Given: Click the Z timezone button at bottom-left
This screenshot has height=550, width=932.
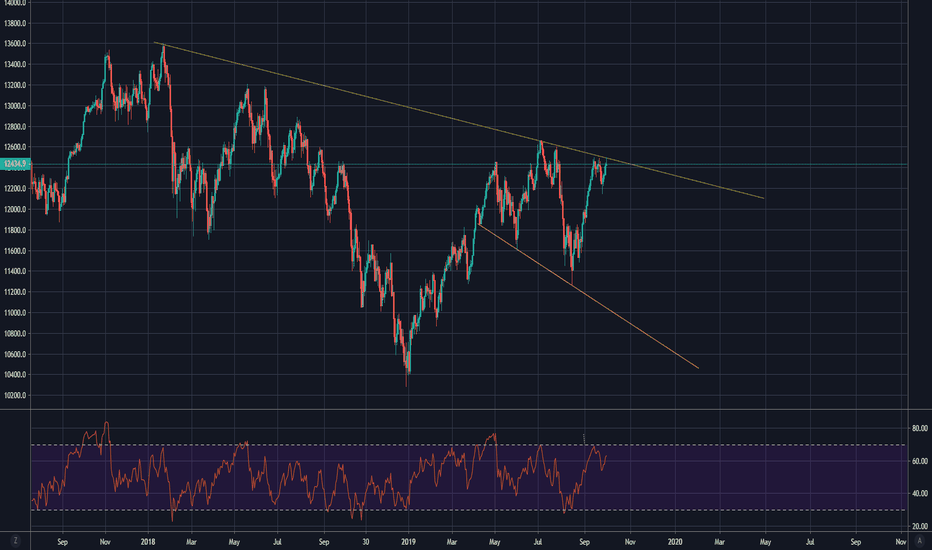Looking at the screenshot, I should click(x=15, y=540).
